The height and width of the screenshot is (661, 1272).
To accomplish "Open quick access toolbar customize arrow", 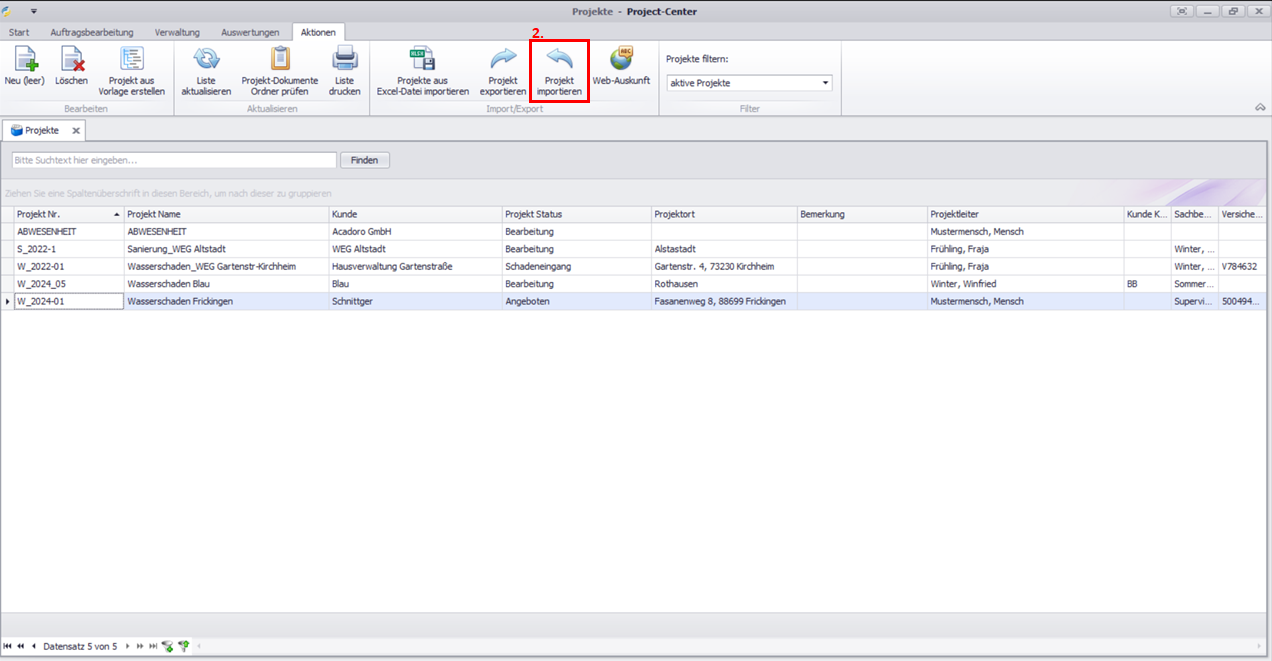I will [34, 11].
